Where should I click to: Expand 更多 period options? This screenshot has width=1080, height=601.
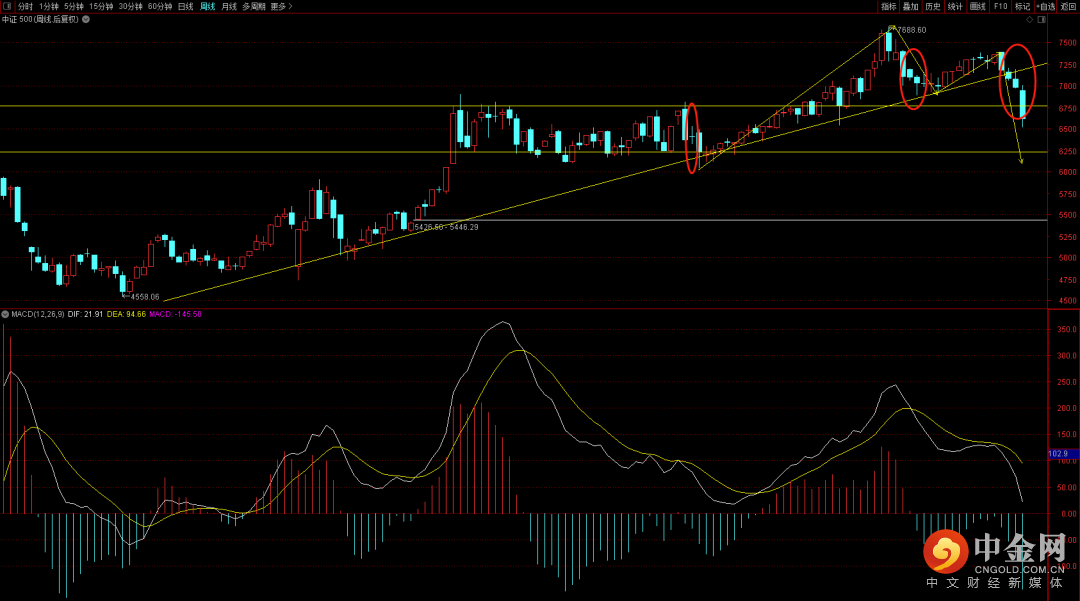coord(281,6)
